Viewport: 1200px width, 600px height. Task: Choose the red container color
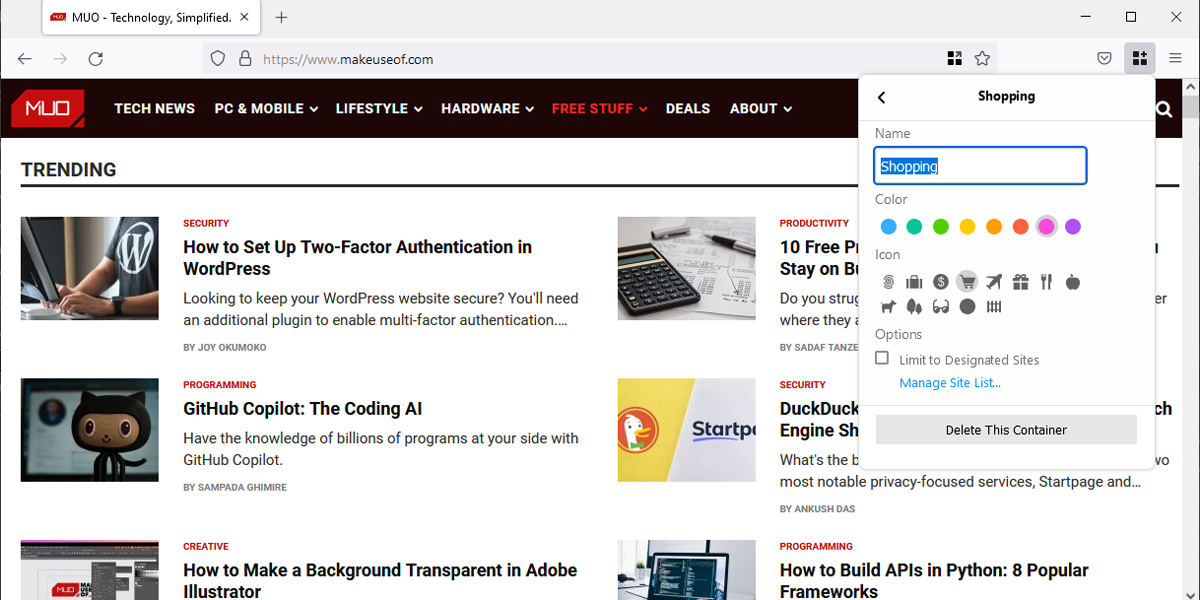tap(1020, 226)
